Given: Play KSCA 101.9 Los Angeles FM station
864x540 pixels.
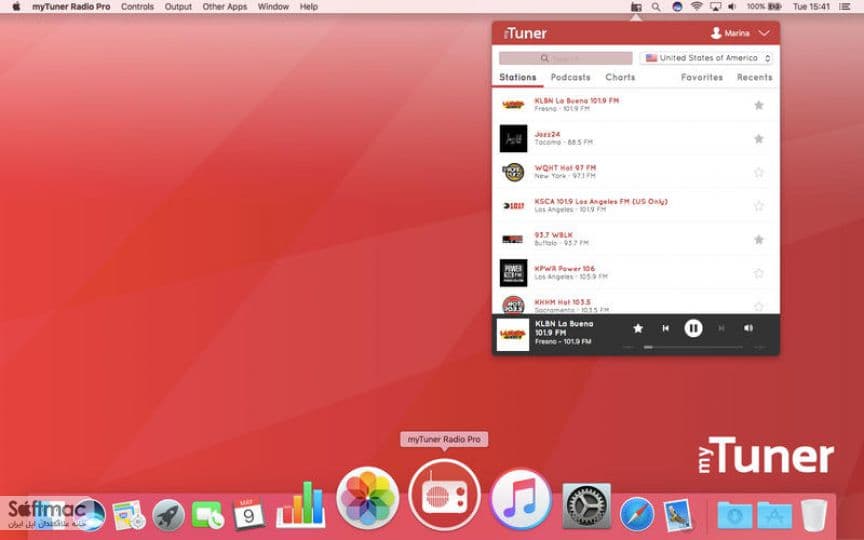Looking at the screenshot, I should tap(635, 206).
